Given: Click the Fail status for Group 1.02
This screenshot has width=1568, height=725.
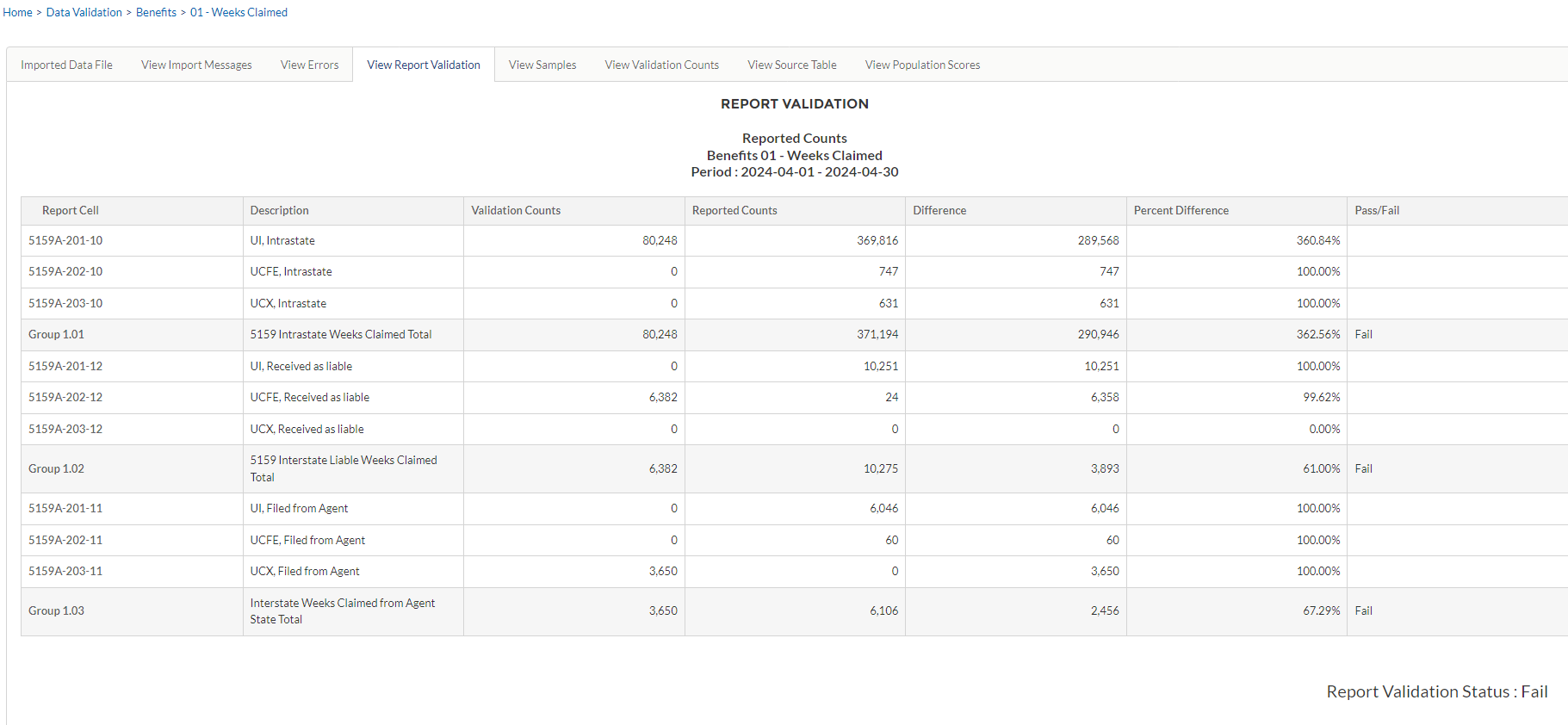Looking at the screenshot, I should [x=1363, y=468].
